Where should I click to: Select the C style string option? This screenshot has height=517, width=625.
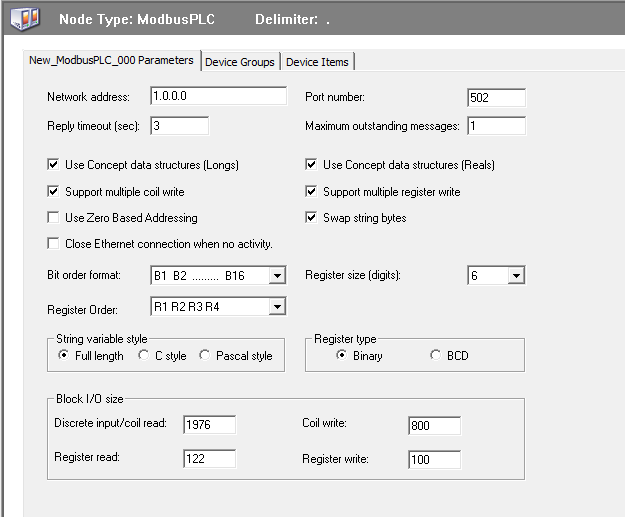pyautogui.click(x=144, y=356)
